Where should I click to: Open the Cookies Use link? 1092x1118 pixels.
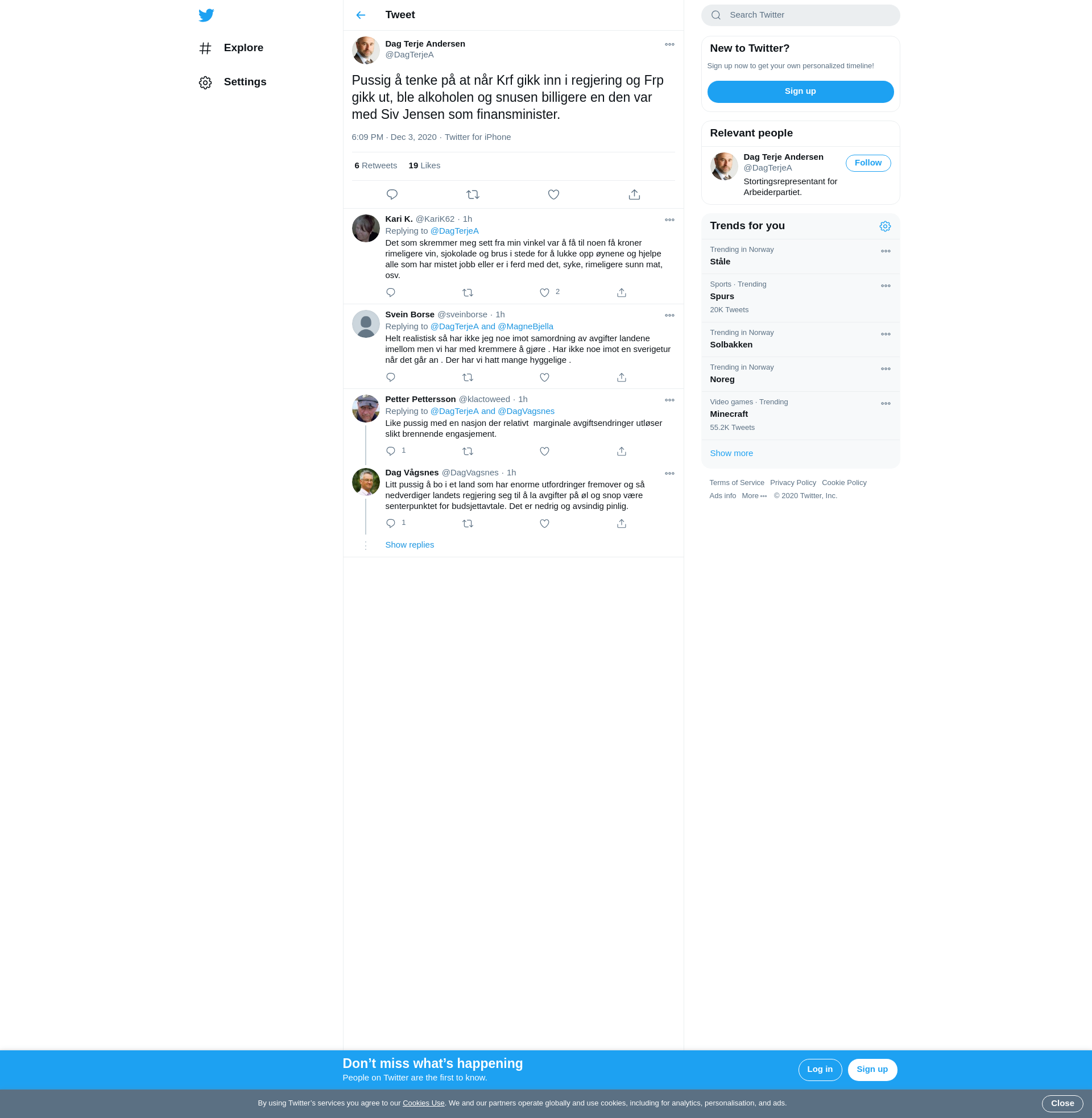point(423,1104)
